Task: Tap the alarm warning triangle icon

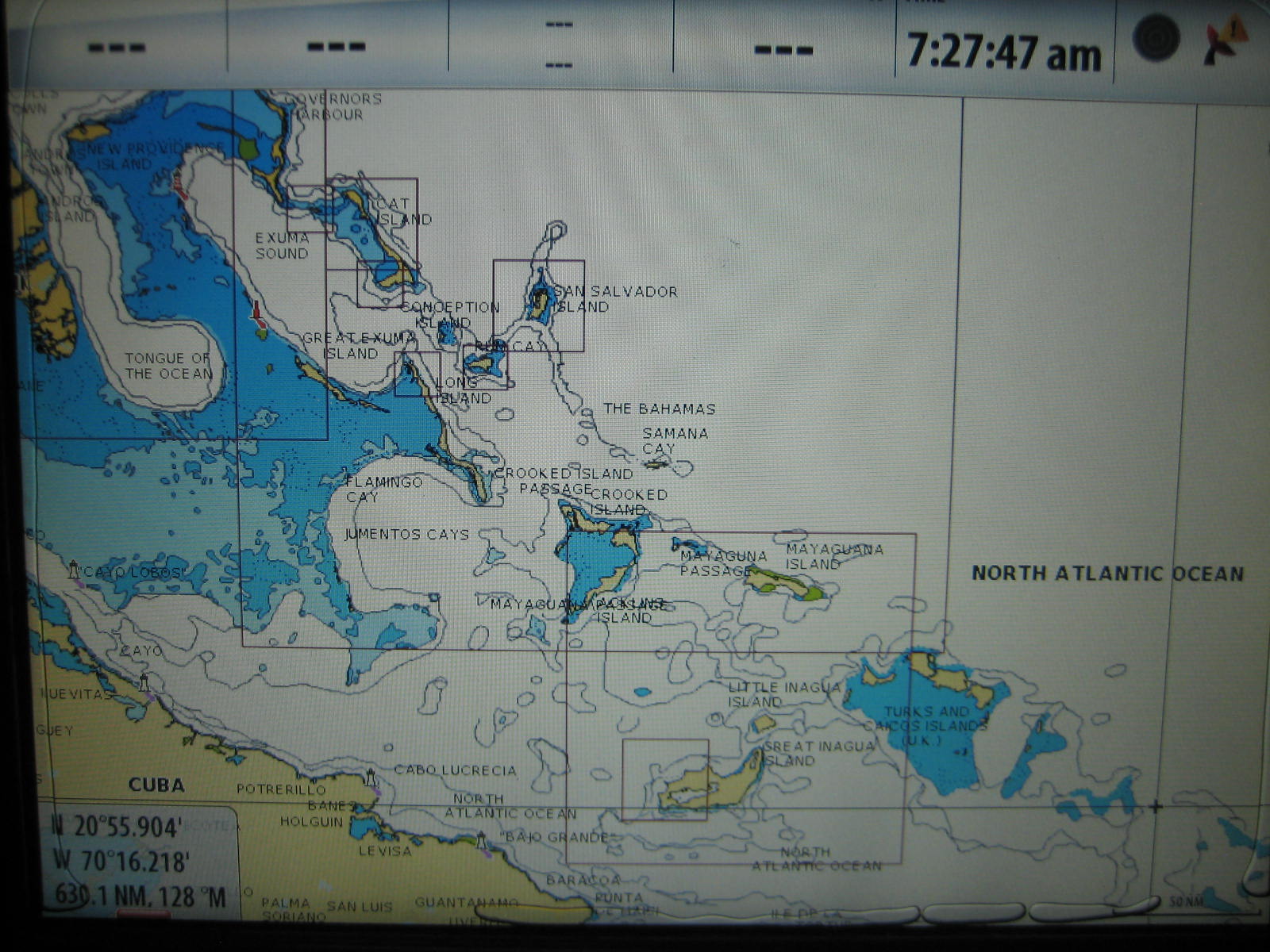Action: tap(1226, 40)
